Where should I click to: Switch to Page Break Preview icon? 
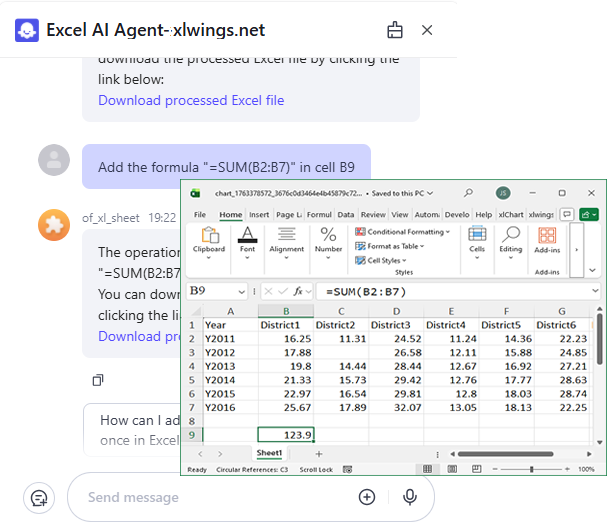click(477, 469)
